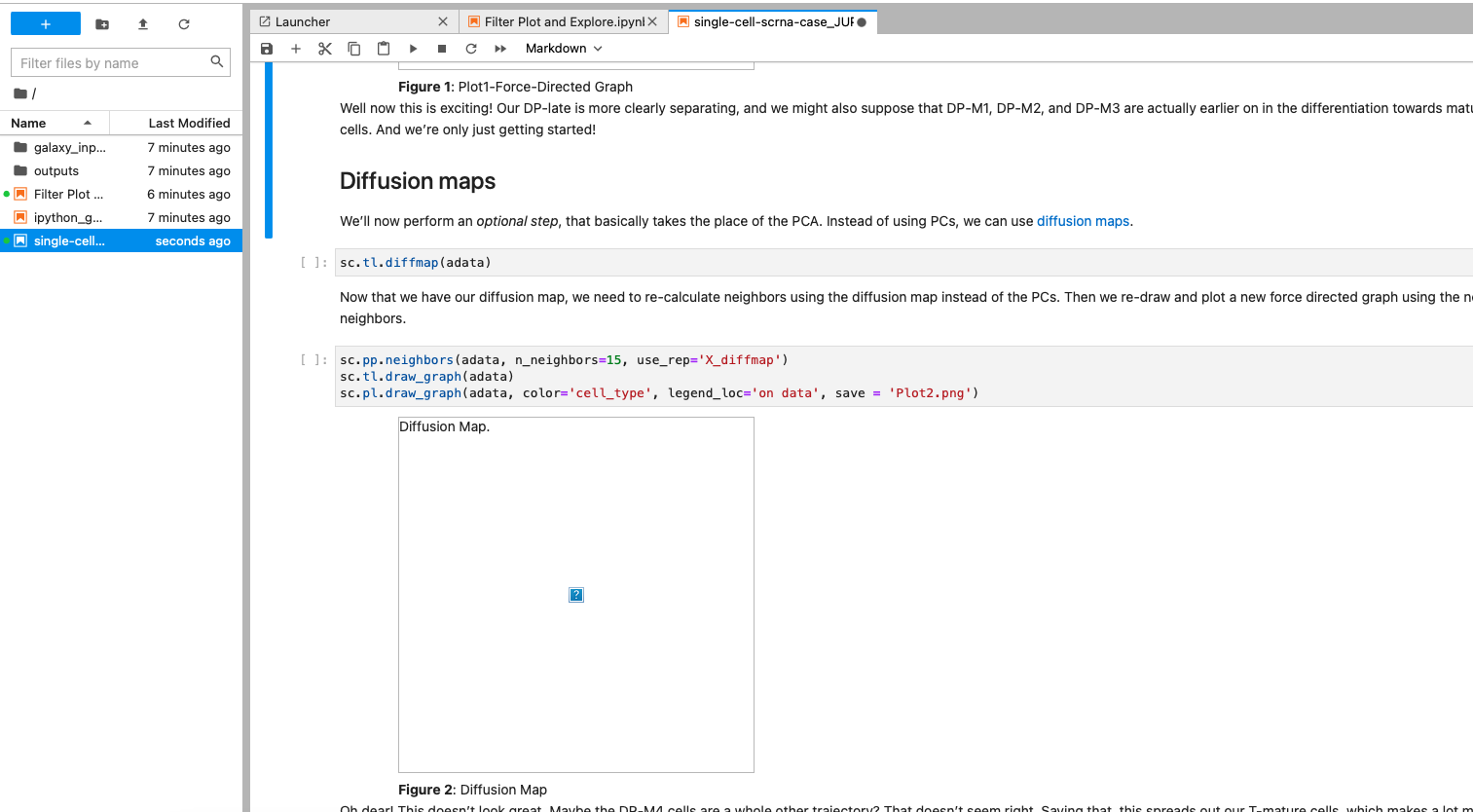
Task: Open a new Launcher with blue plus button
Action: click(x=45, y=22)
